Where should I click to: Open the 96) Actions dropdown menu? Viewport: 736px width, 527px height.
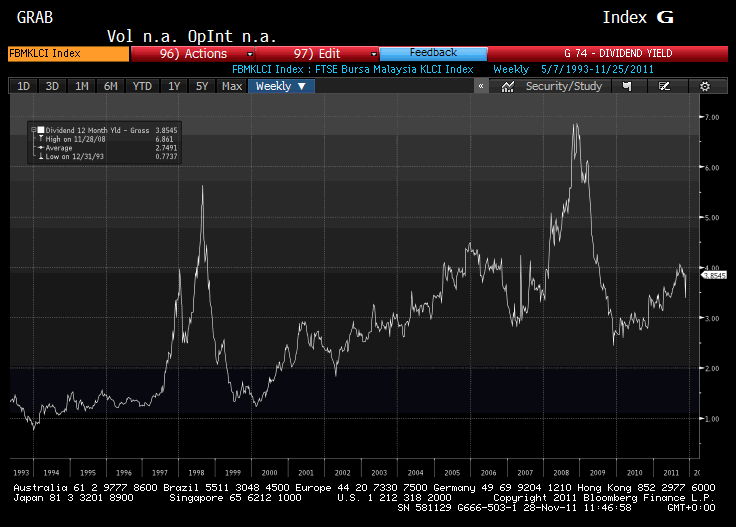point(193,53)
